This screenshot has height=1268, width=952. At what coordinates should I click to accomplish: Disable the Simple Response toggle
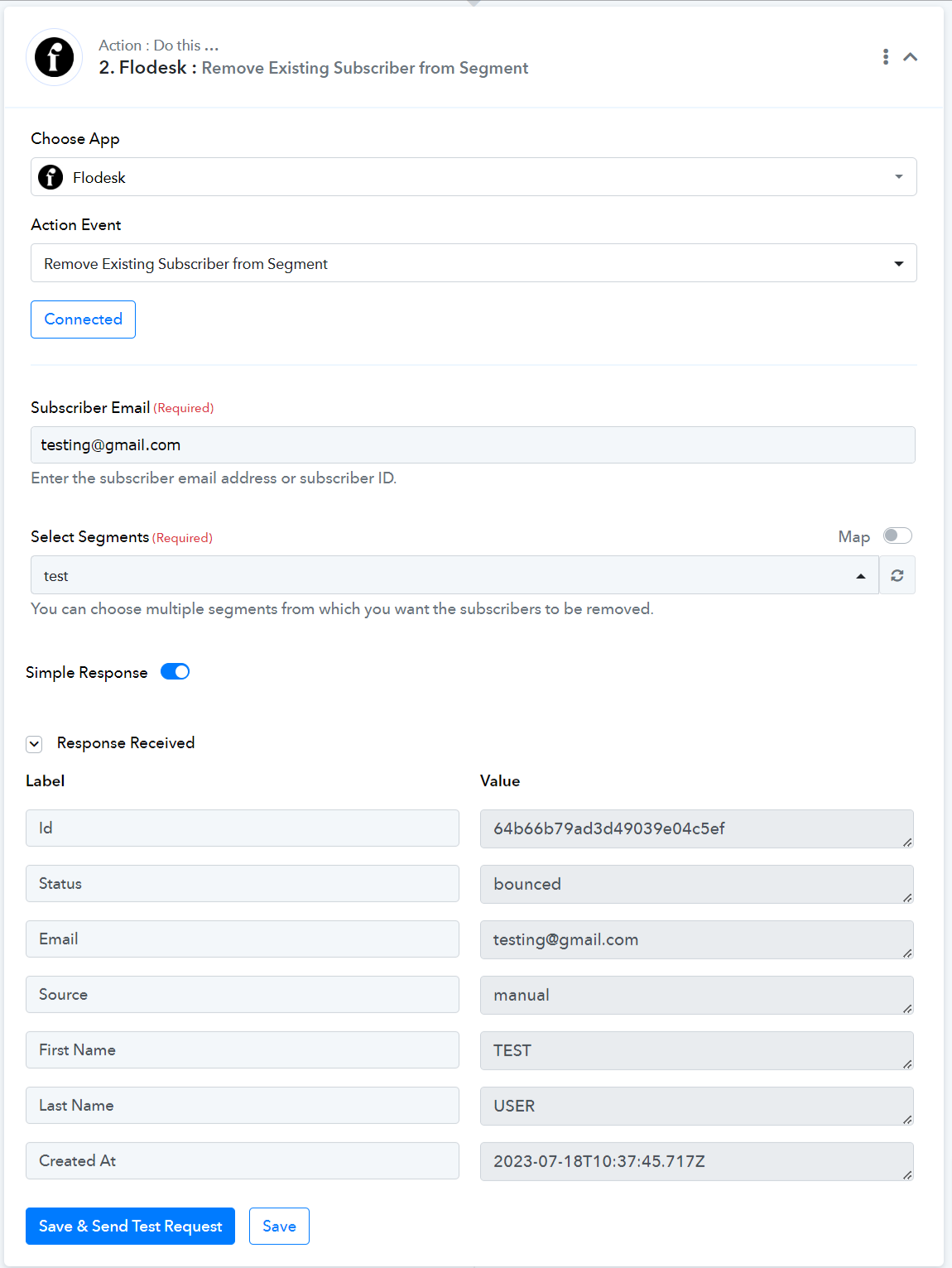point(175,672)
